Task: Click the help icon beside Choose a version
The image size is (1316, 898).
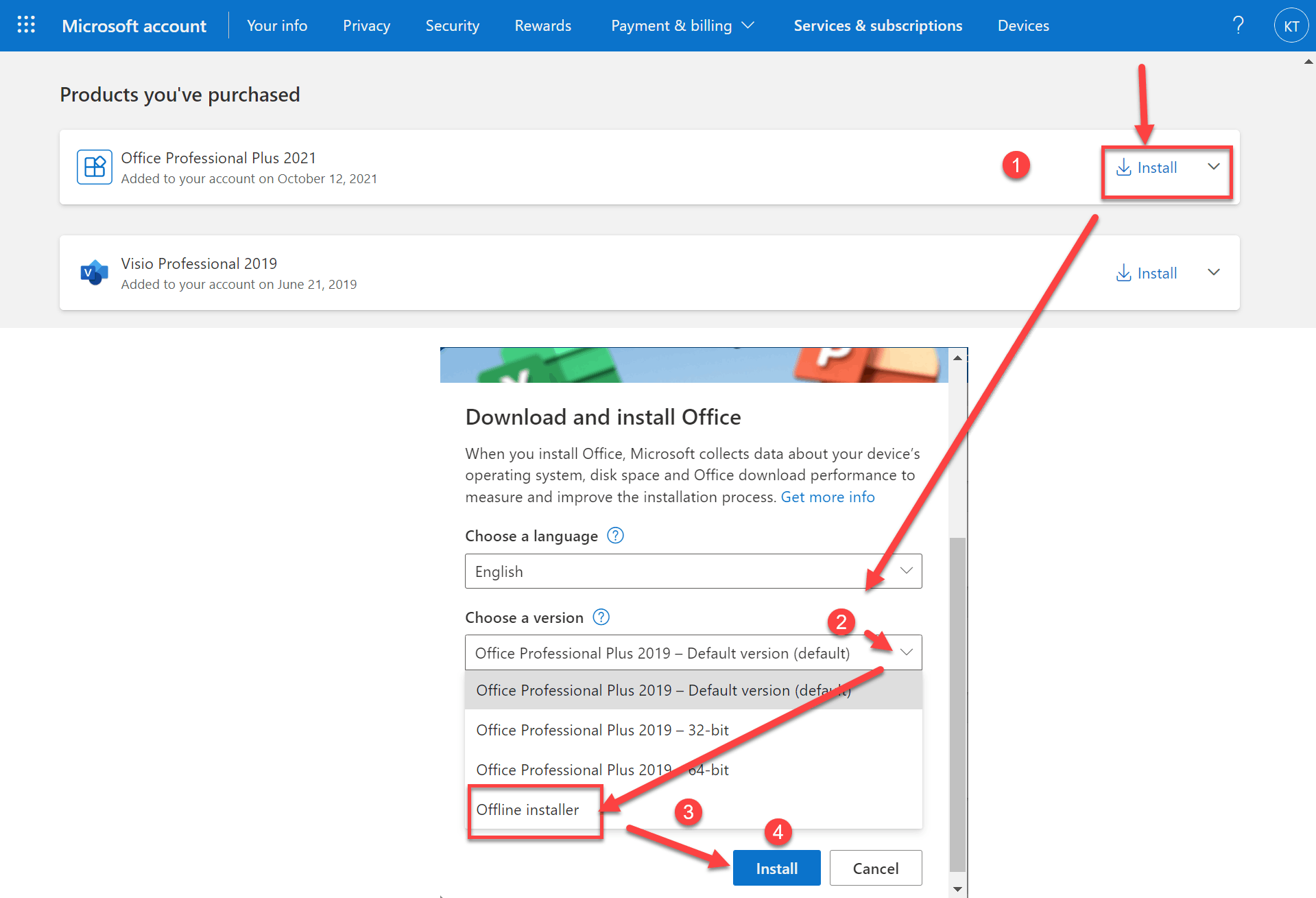Action: (601, 617)
